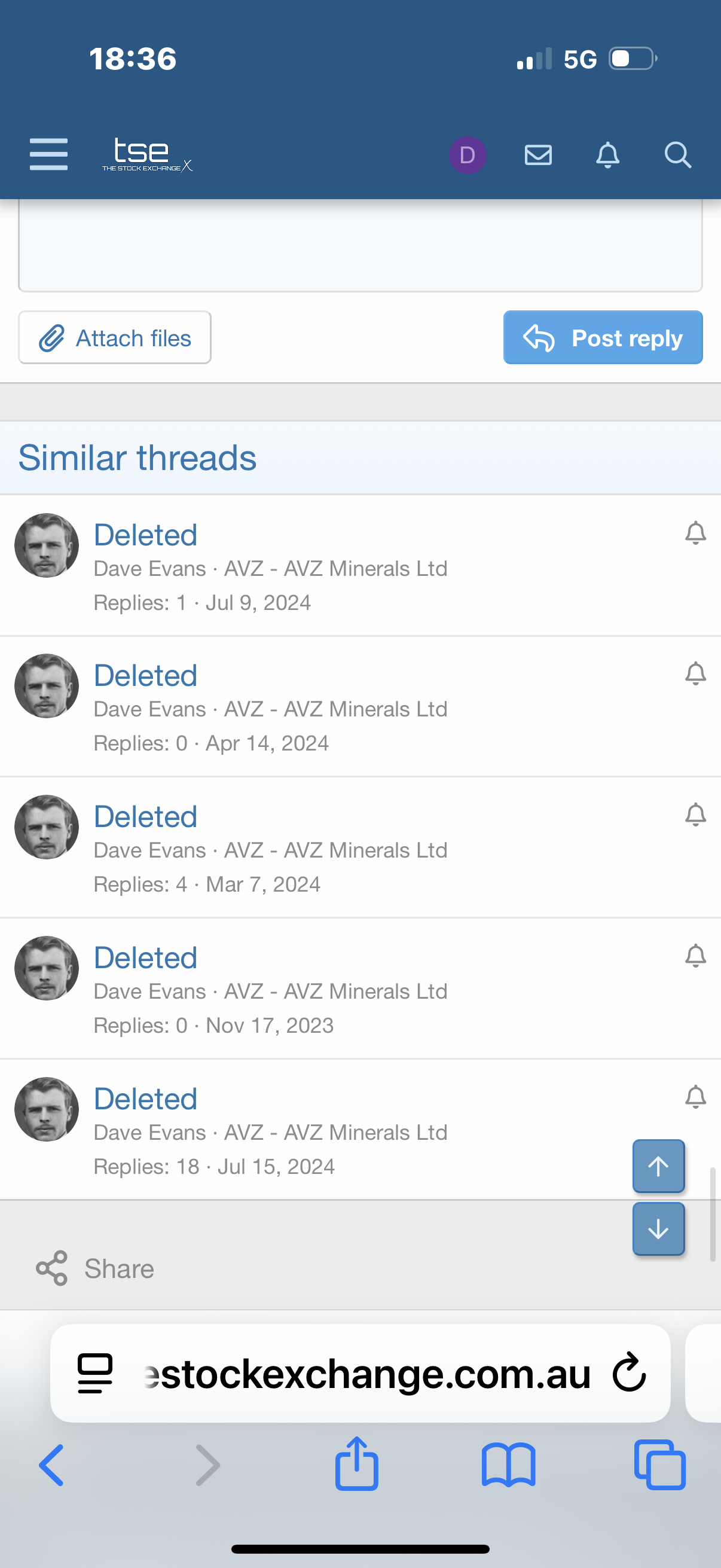Click inside the reply text box
Viewport: 721px width, 1568px height.
tap(360, 246)
